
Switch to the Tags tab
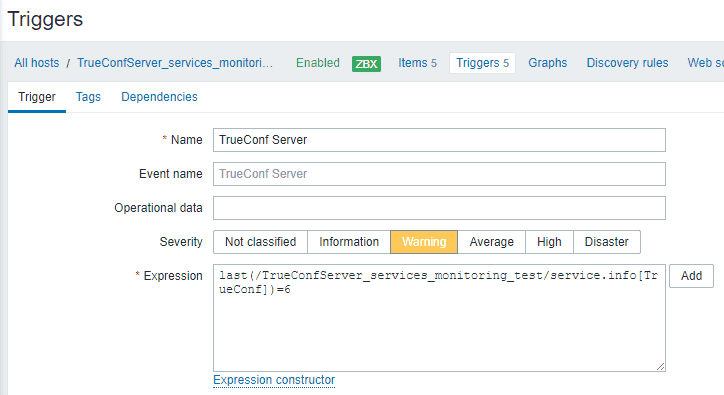(x=88, y=97)
